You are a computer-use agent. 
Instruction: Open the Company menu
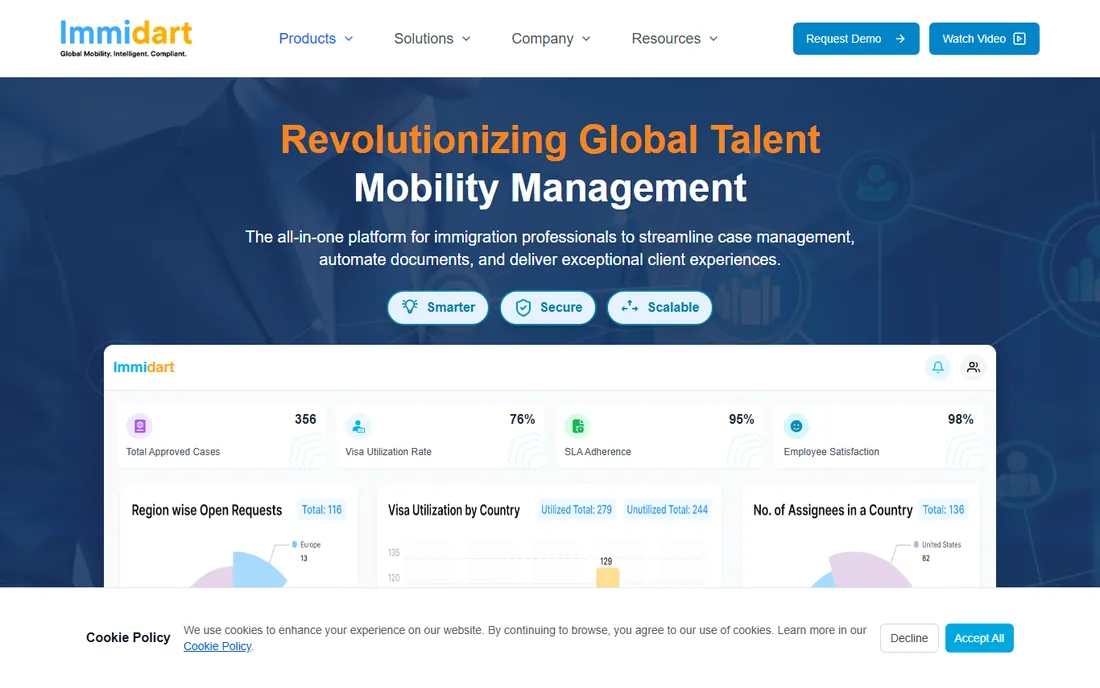click(551, 39)
